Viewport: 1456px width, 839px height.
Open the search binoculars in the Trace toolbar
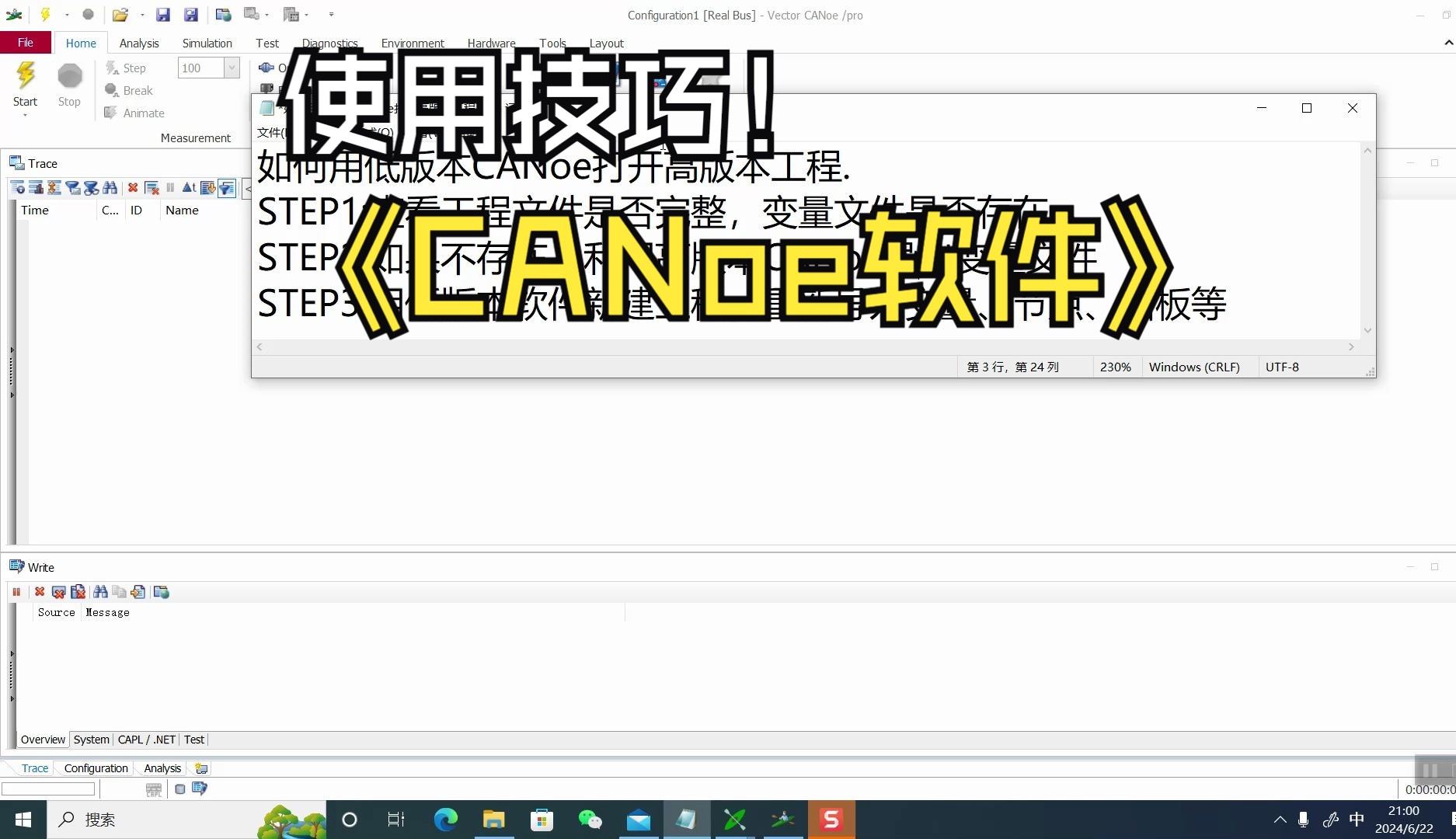[x=110, y=187]
